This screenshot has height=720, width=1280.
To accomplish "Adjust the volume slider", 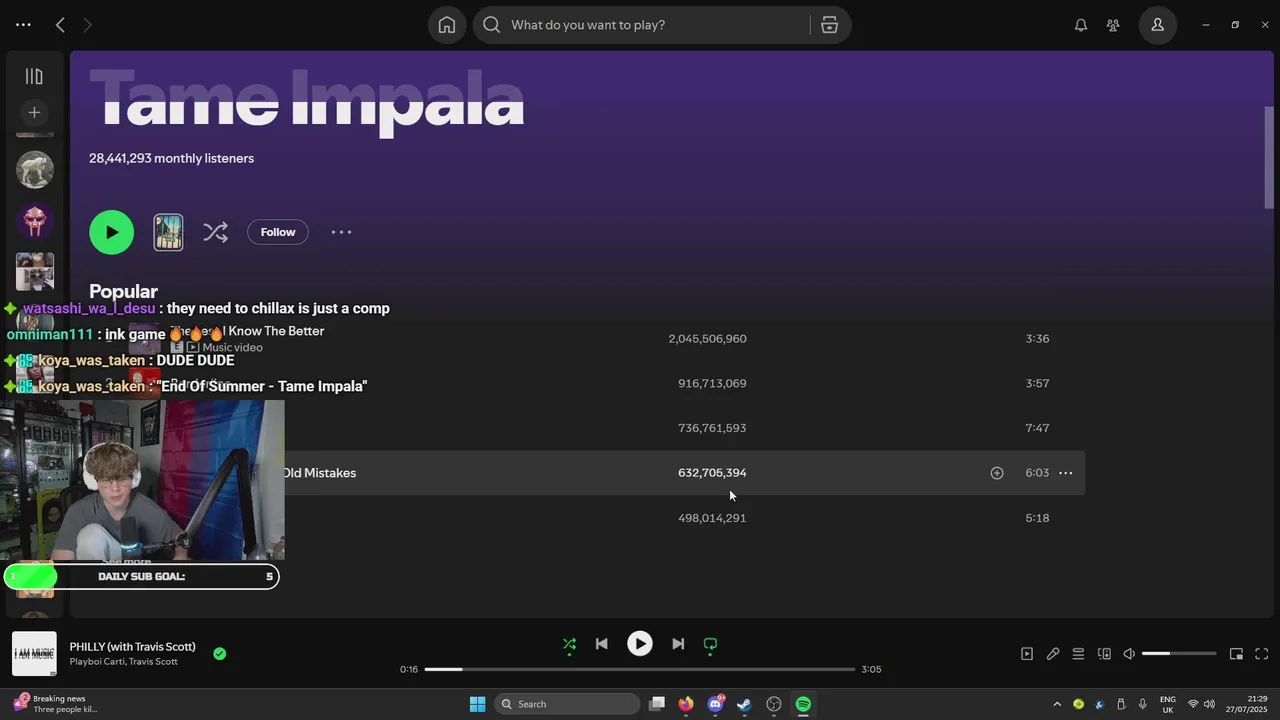I will (1179, 654).
